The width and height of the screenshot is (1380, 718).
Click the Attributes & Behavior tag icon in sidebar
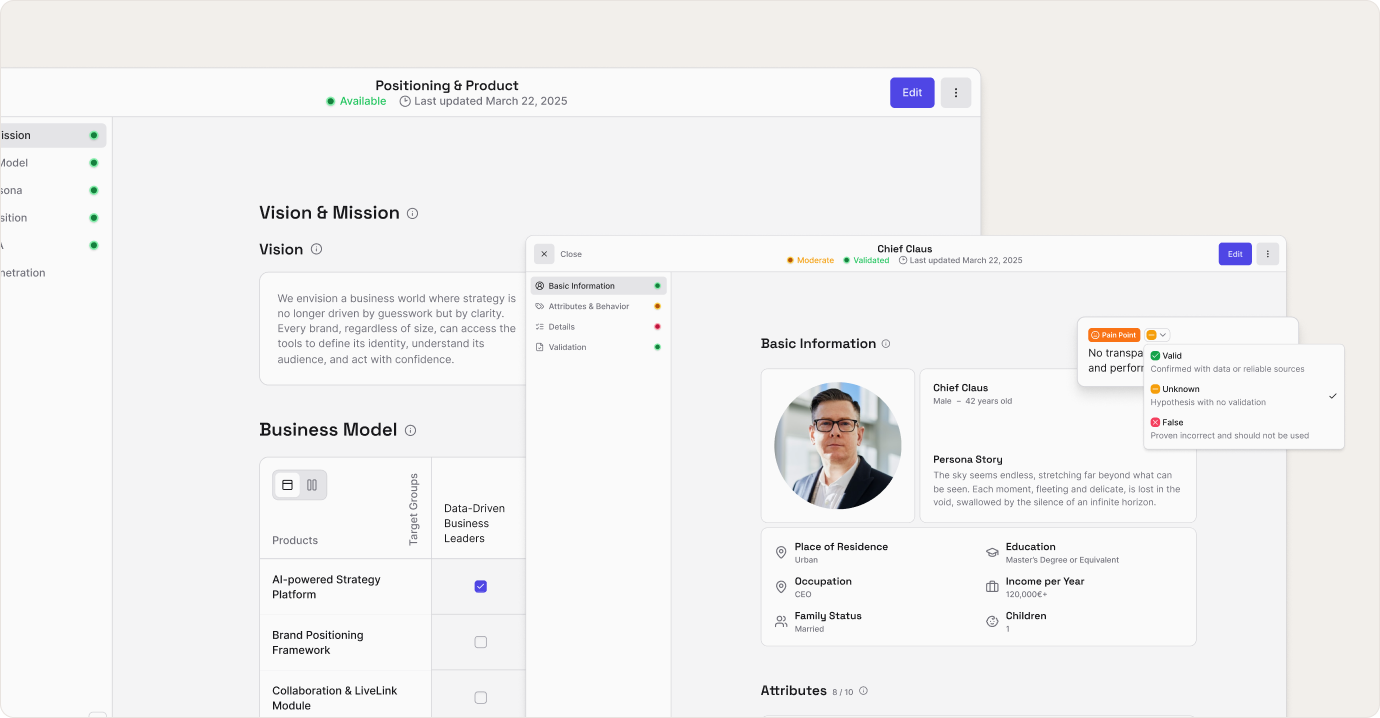coord(540,306)
